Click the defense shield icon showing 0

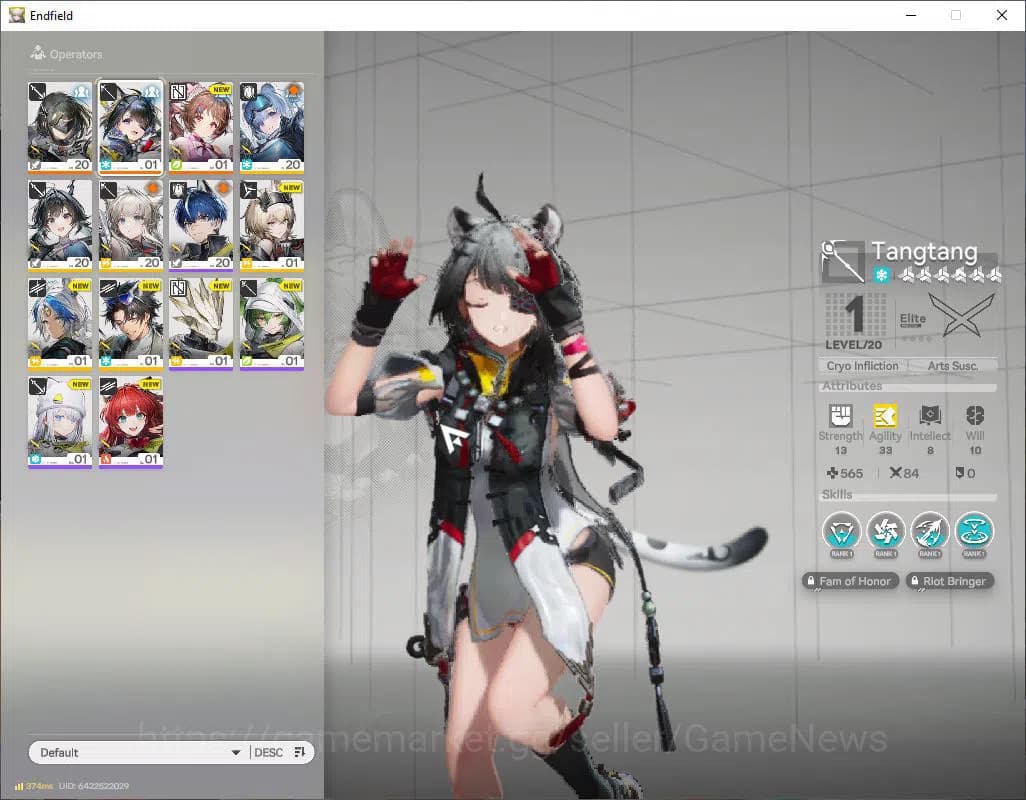959,472
